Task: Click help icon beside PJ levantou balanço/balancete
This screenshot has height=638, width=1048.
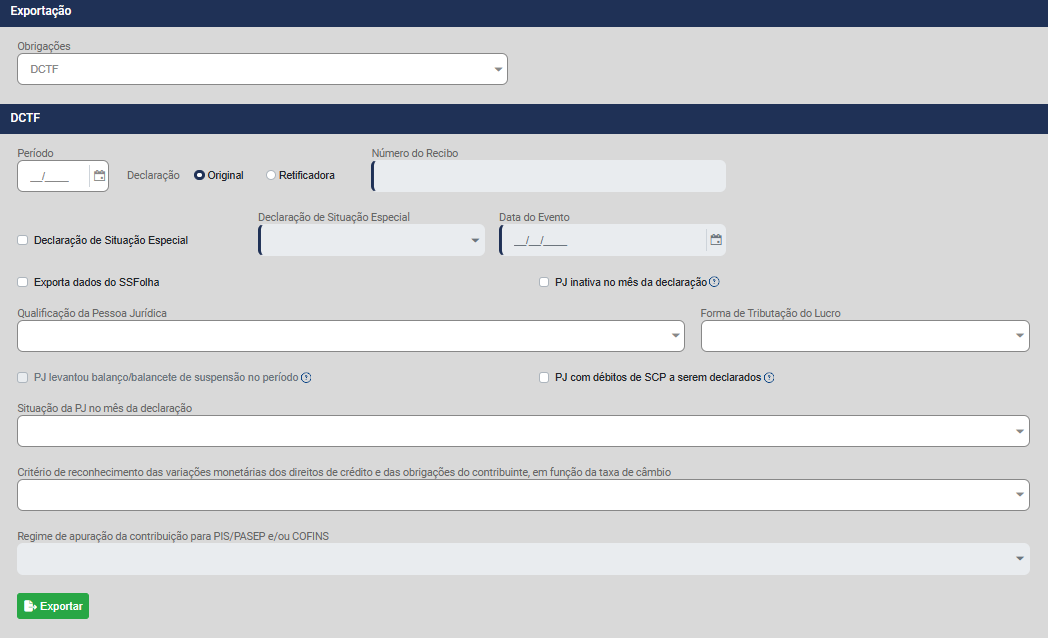Action: pyautogui.click(x=306, y=378)
